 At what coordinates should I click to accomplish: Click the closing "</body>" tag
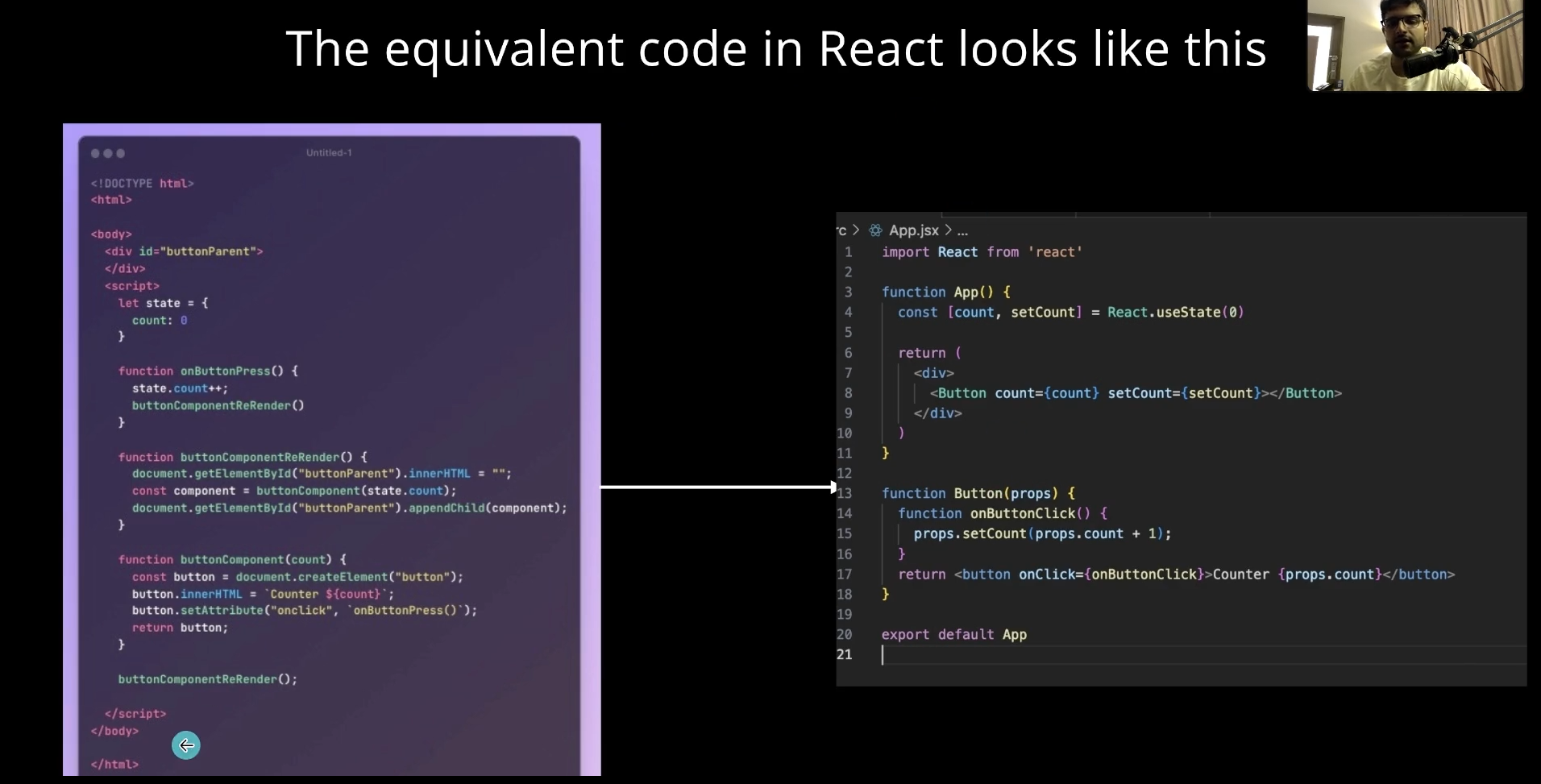click(114, 731)
